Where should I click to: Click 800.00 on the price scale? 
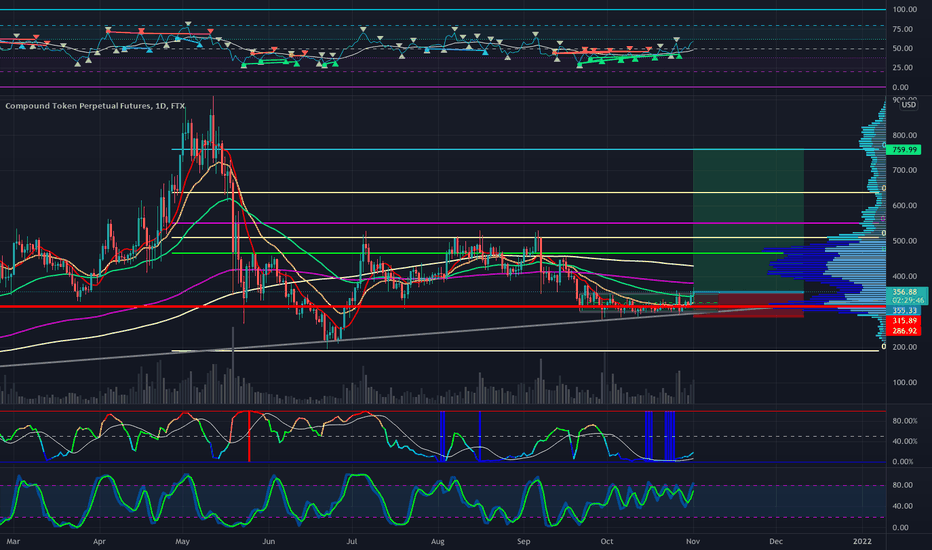coord(904,136)
